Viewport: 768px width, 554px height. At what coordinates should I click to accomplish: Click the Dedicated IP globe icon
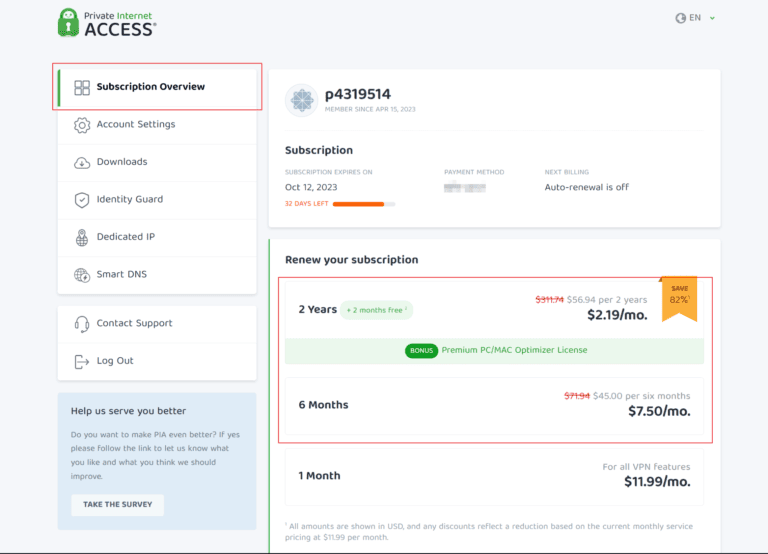click(82, 237)
